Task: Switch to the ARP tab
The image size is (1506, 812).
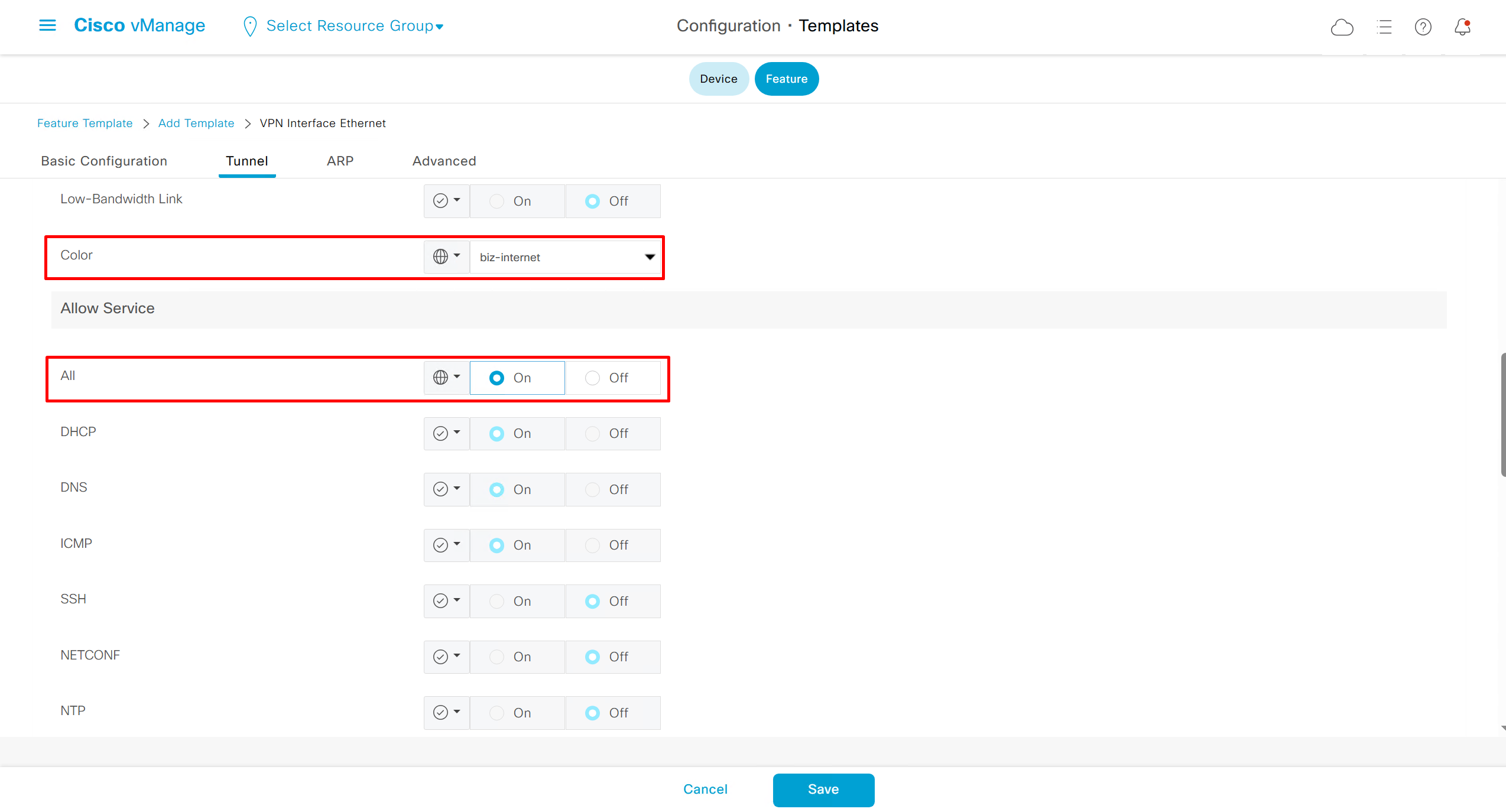Action: (x=340, y=161)
